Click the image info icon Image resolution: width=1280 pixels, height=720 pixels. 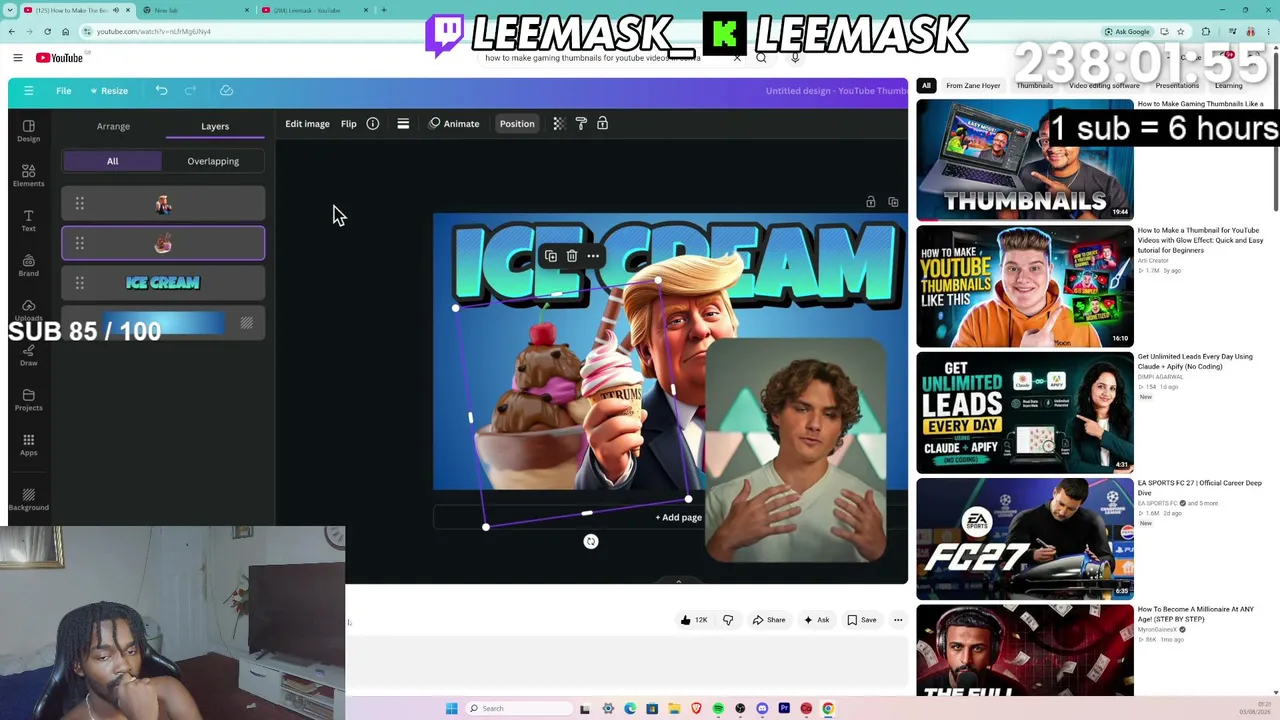tap(372, 124)
